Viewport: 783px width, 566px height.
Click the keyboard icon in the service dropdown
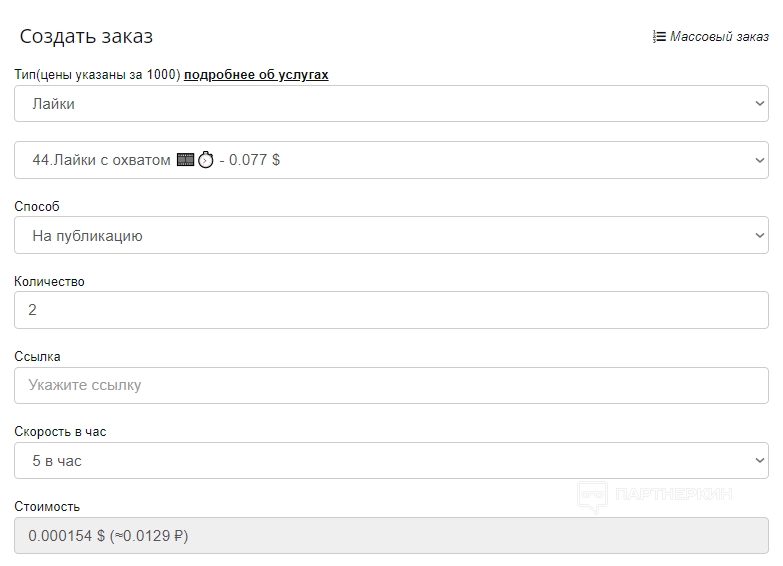coord(185,159)
